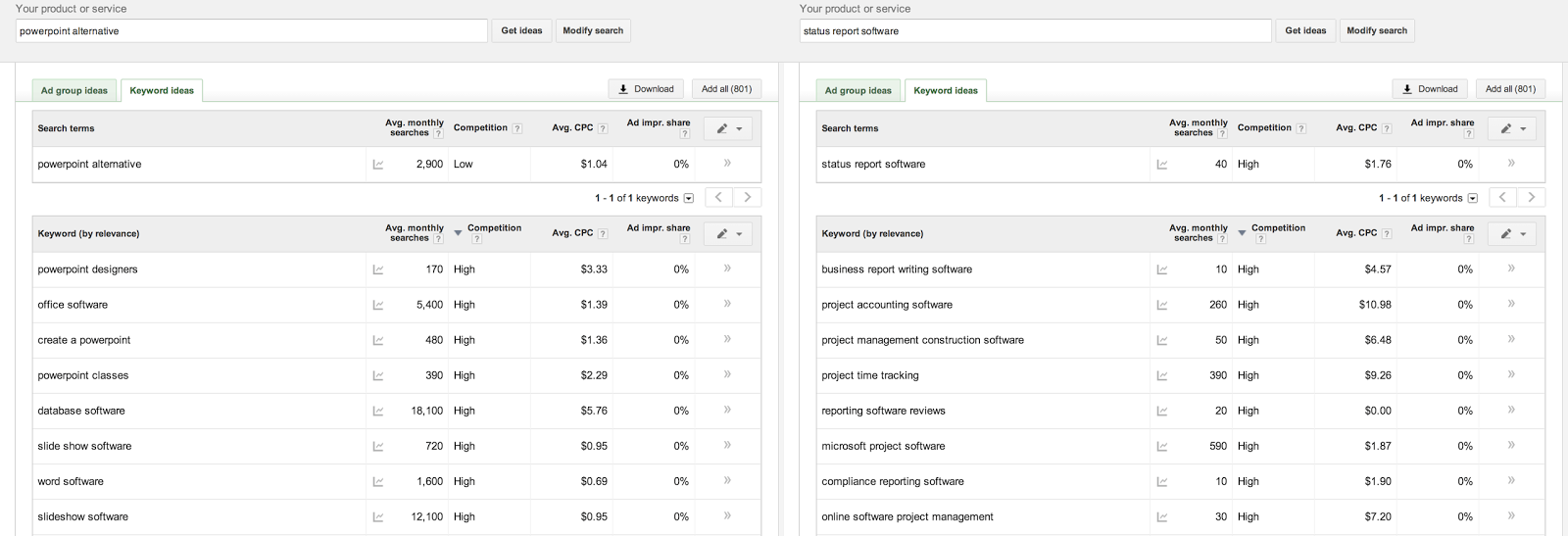Click right Add all (801) button

point(1510,89)
